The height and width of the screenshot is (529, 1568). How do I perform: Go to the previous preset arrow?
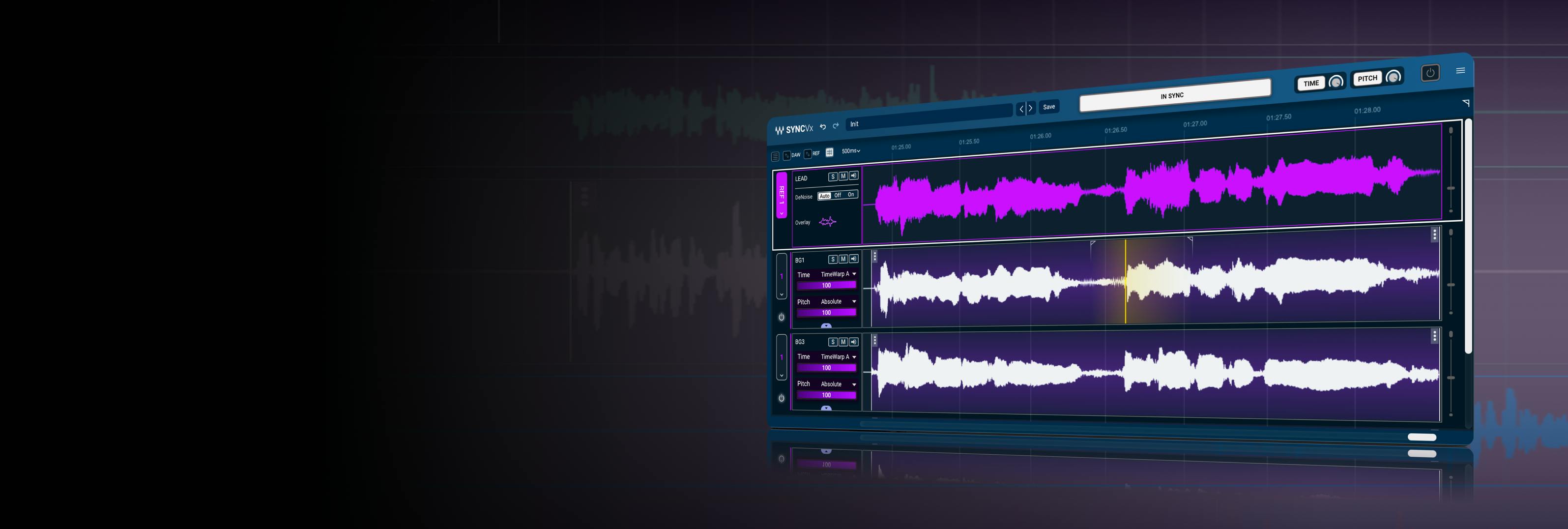tap(1021, 109)
